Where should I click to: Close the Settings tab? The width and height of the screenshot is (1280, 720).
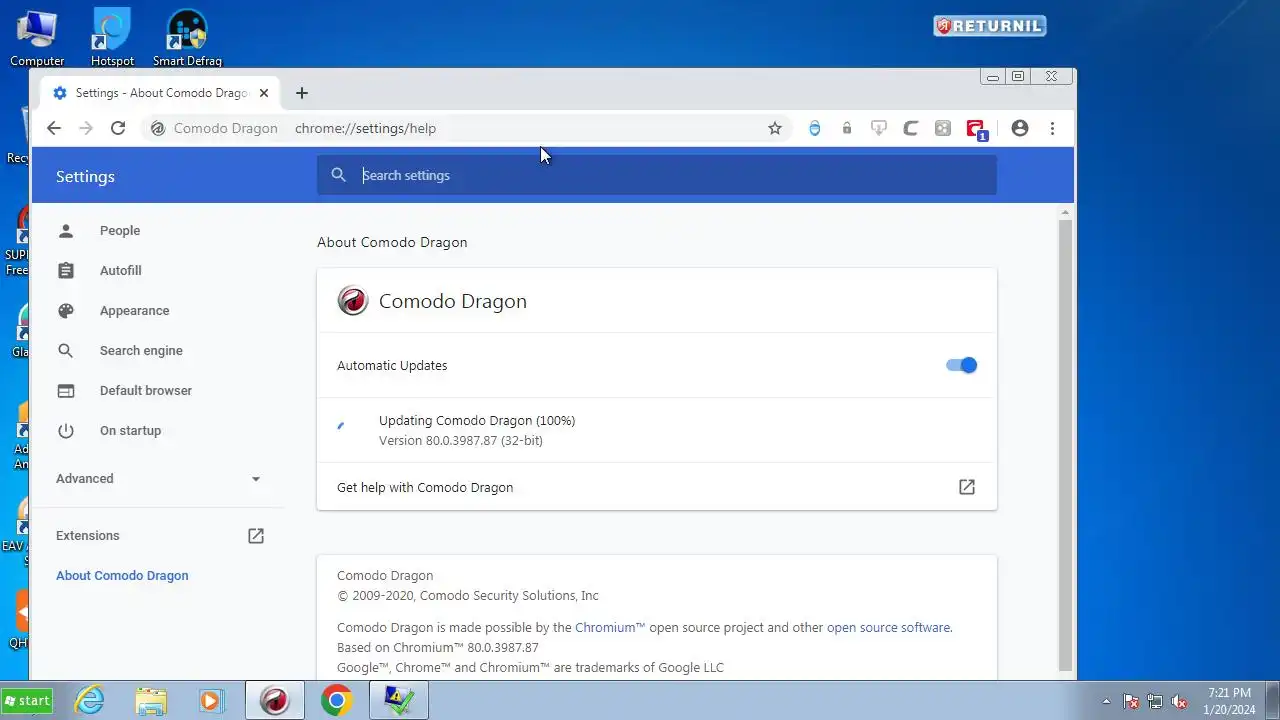pos(264,93)
